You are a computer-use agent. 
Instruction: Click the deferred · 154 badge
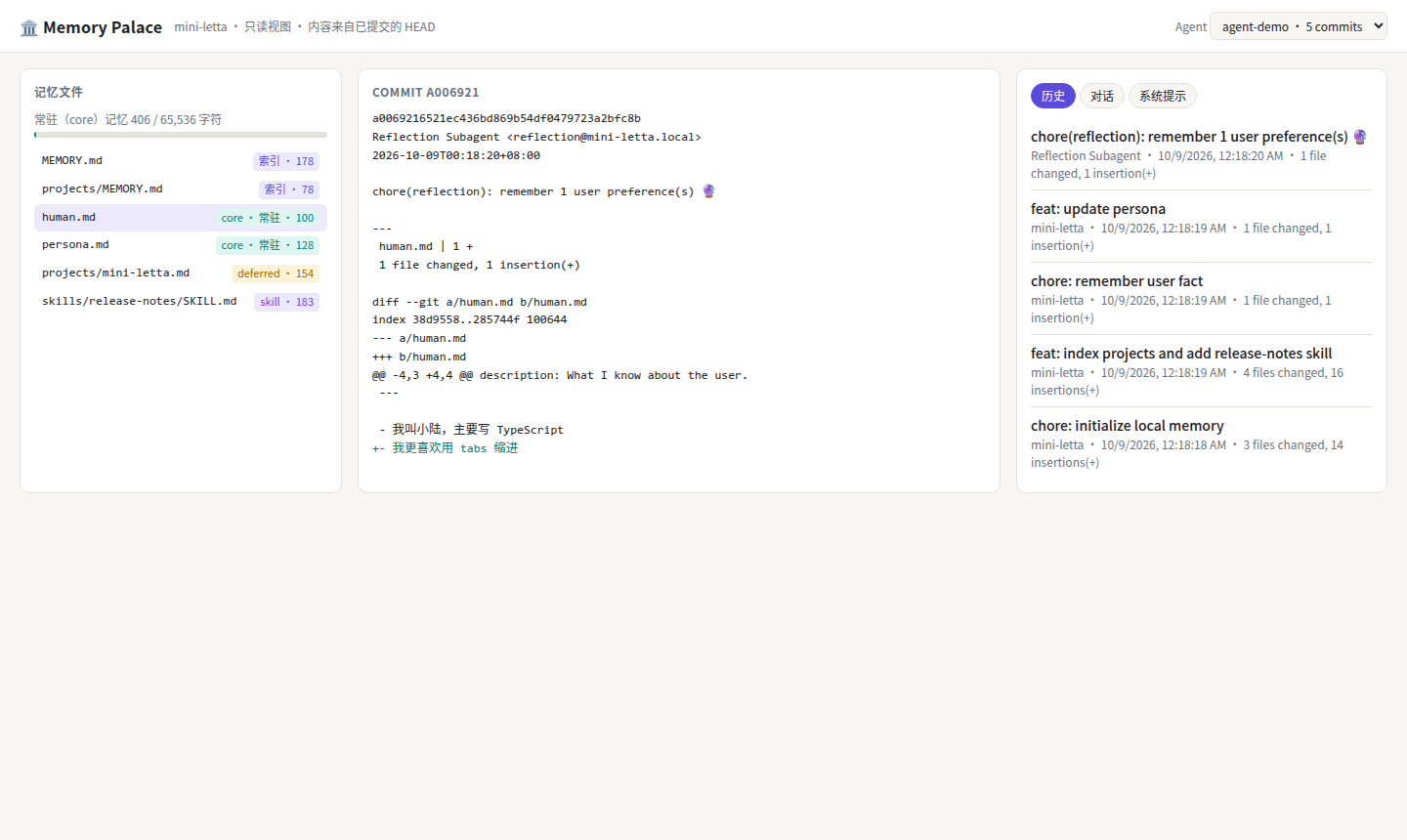pyautogui.click(x=276, y=273)
